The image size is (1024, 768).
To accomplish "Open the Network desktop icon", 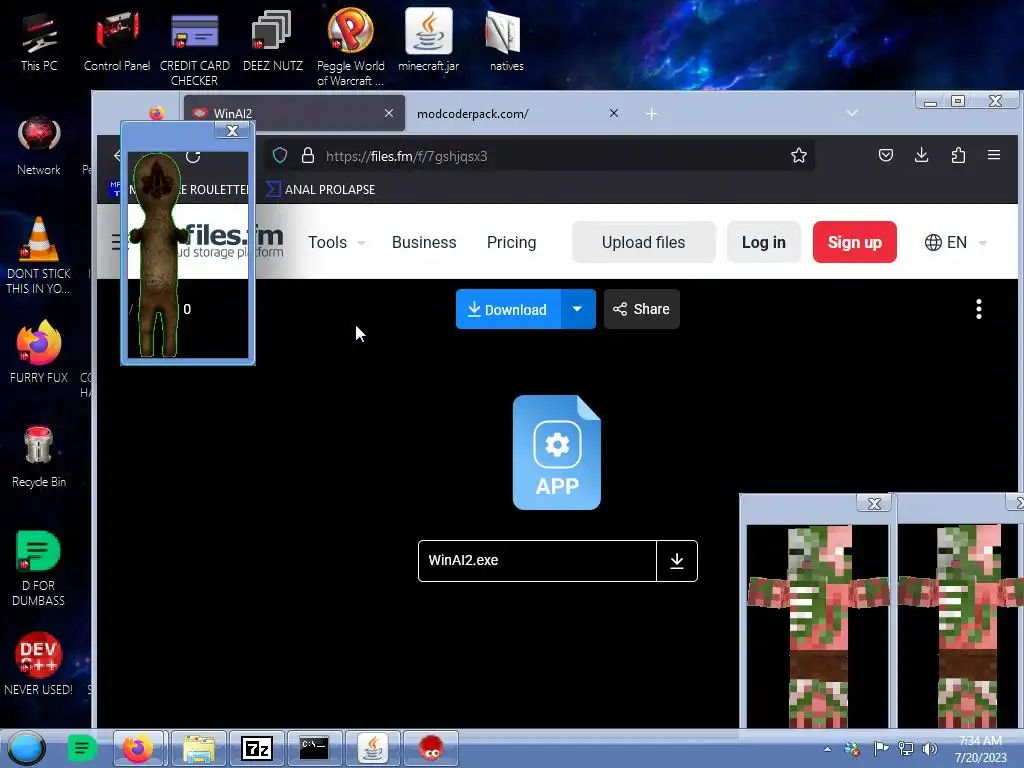I will coord(39,145).
